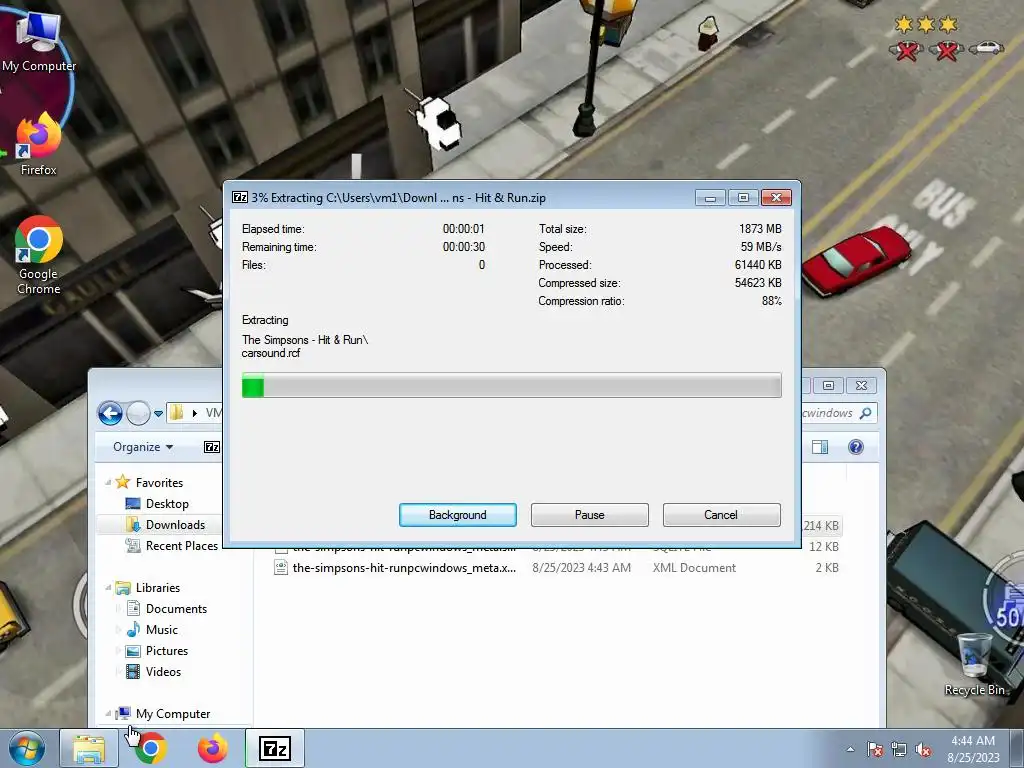The height and width of the screenshot is (768, 1024).
Task: Click the 'XML Document' type cell
Action: click(x=694, y=568)
